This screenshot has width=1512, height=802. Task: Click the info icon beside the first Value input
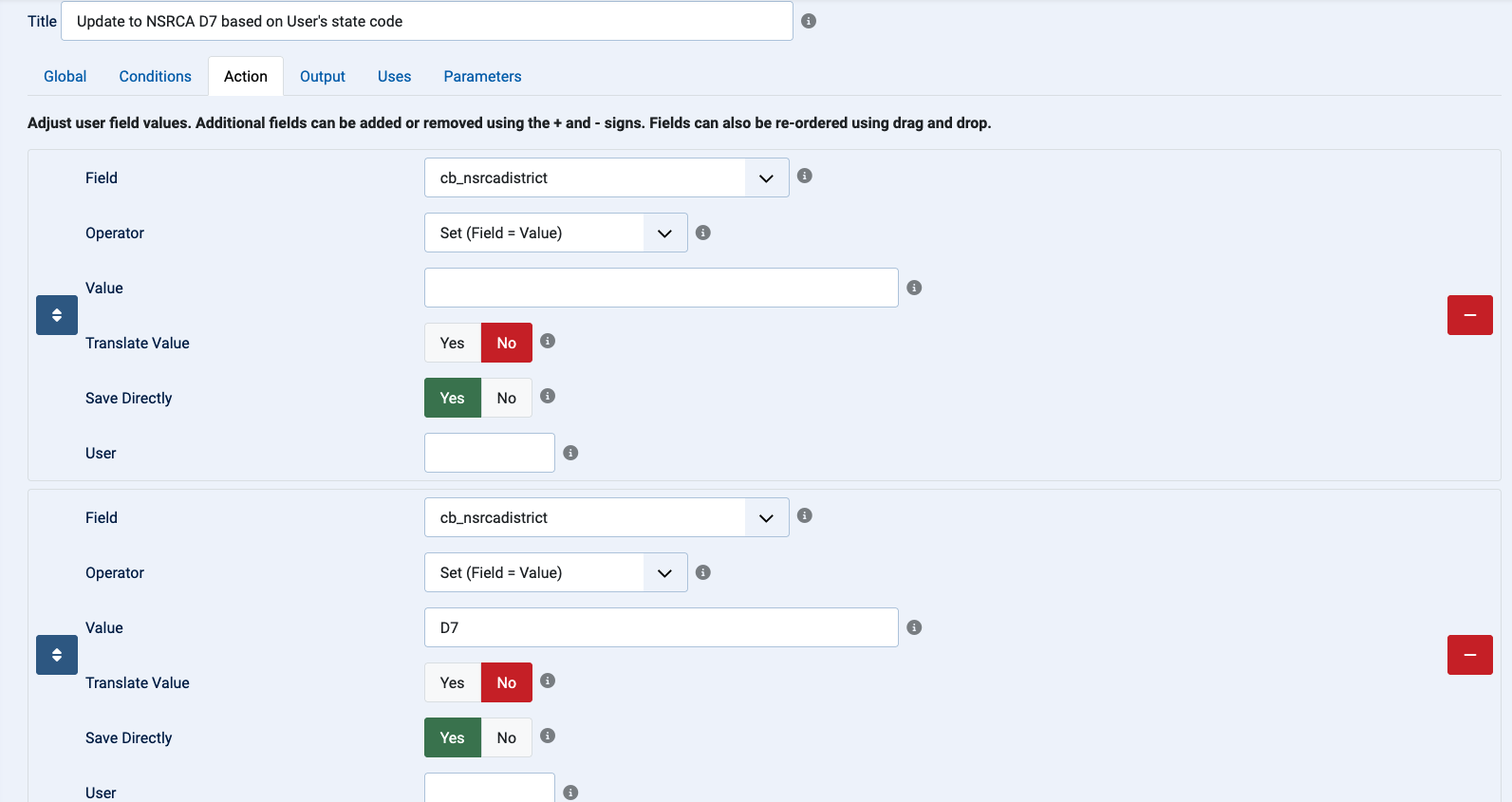click(914, 288)
